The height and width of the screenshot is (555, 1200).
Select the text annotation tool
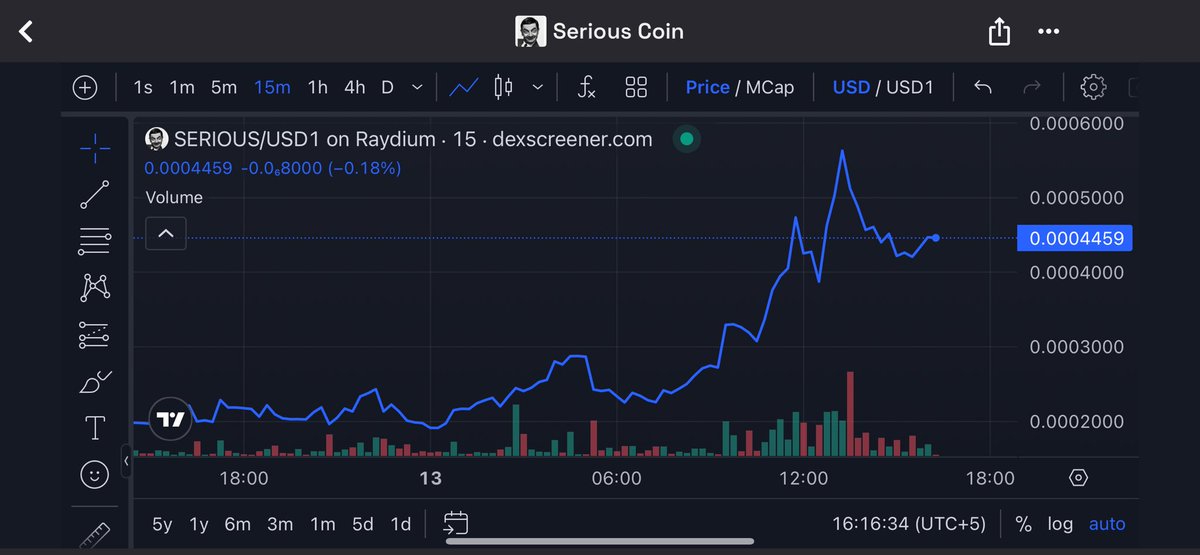coord(95,429)
